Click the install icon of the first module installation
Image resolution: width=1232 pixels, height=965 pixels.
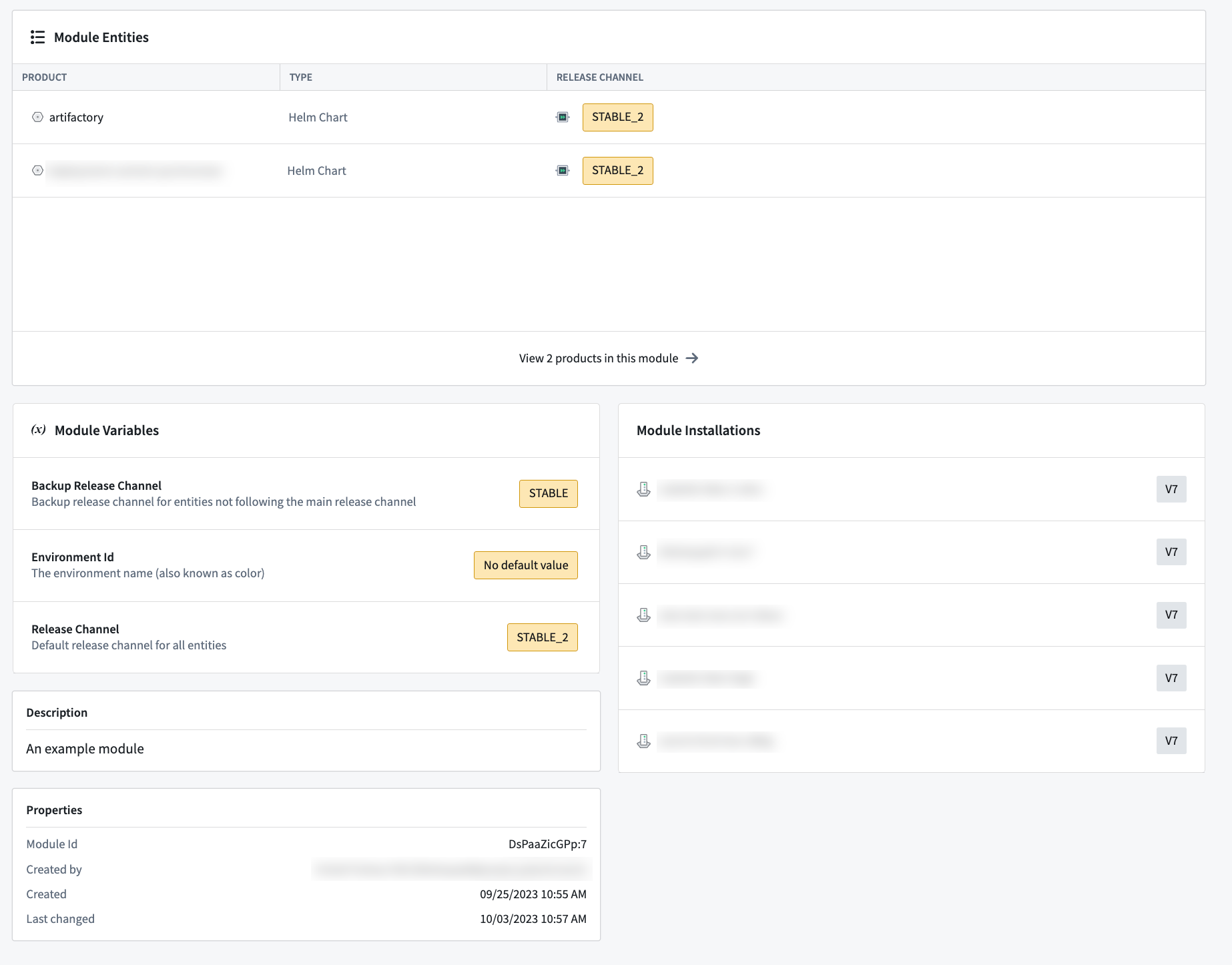pyautogui.click(x=644, y=489)
